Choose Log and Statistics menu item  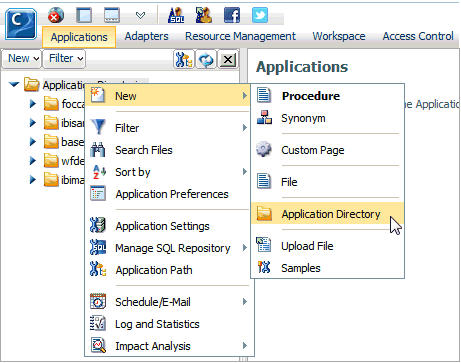pos(169,324)
